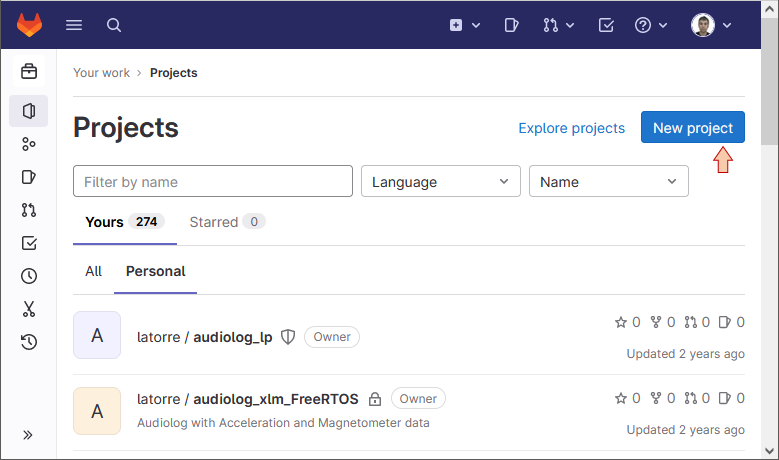Expand the create new plus dropdown
The image size is (779, 460).
pos(465,25)
